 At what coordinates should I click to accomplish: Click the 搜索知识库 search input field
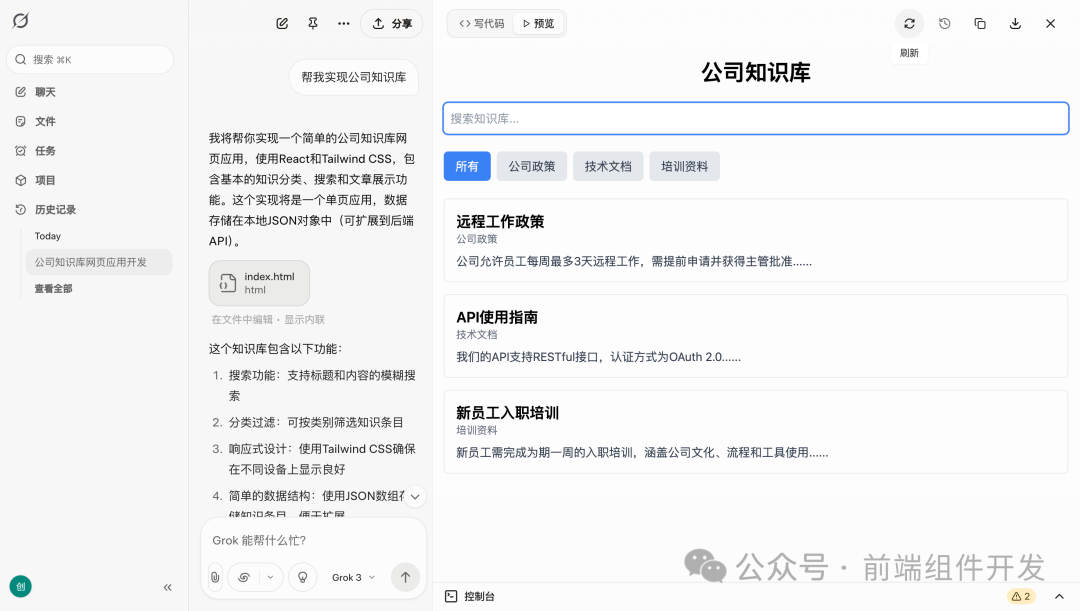pyautogui.click(x=755, y=118)
